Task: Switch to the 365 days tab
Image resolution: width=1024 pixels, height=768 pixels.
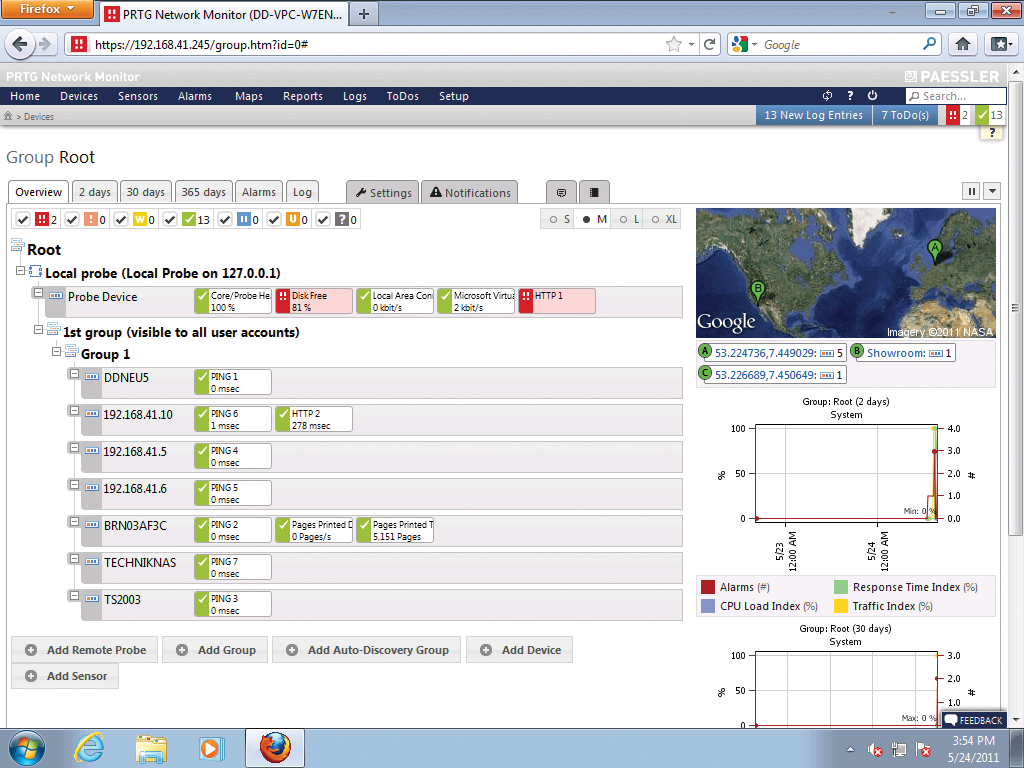Action: 203,192
